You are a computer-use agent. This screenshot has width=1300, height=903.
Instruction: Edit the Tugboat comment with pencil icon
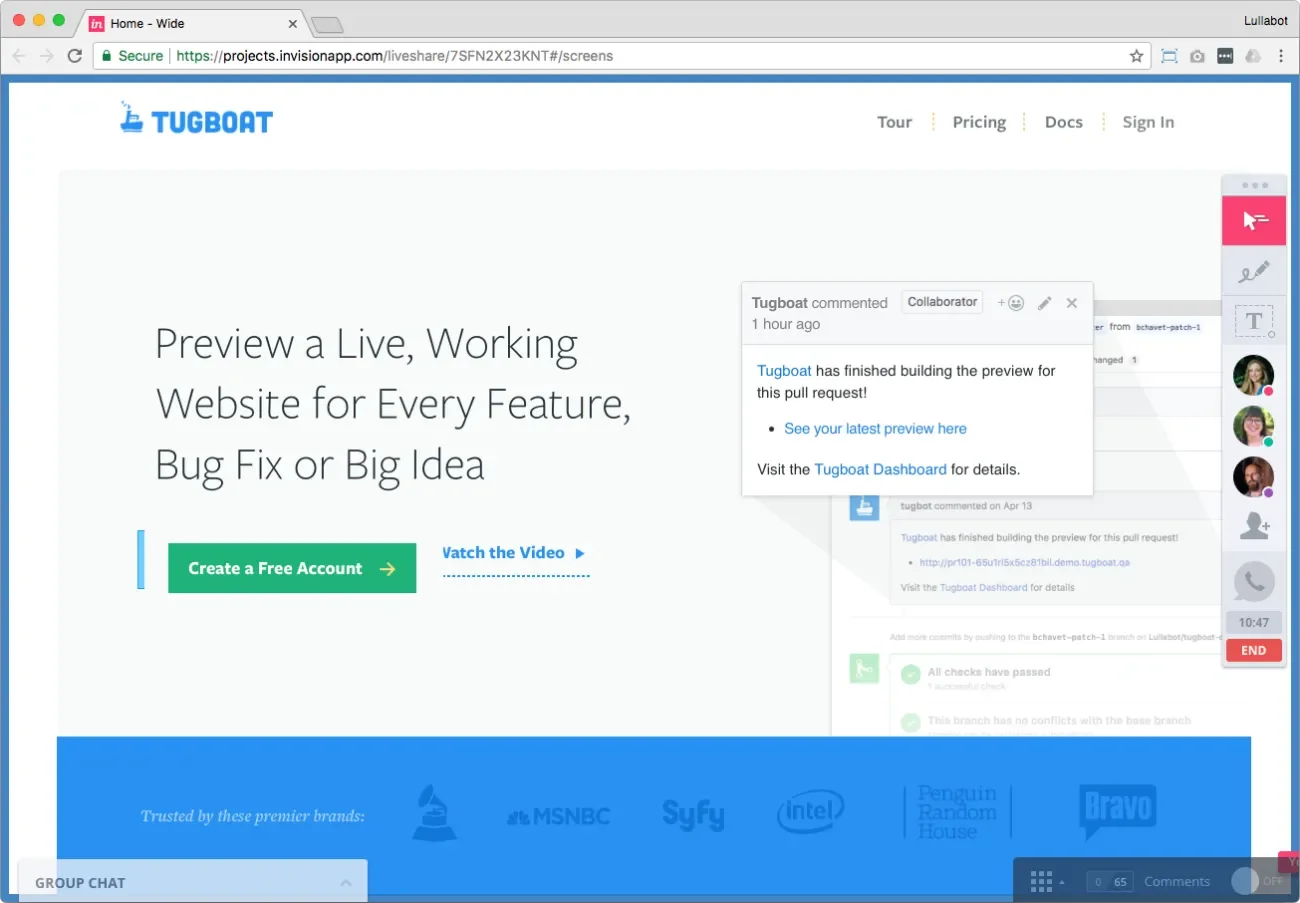click(x=1044, y=303)
